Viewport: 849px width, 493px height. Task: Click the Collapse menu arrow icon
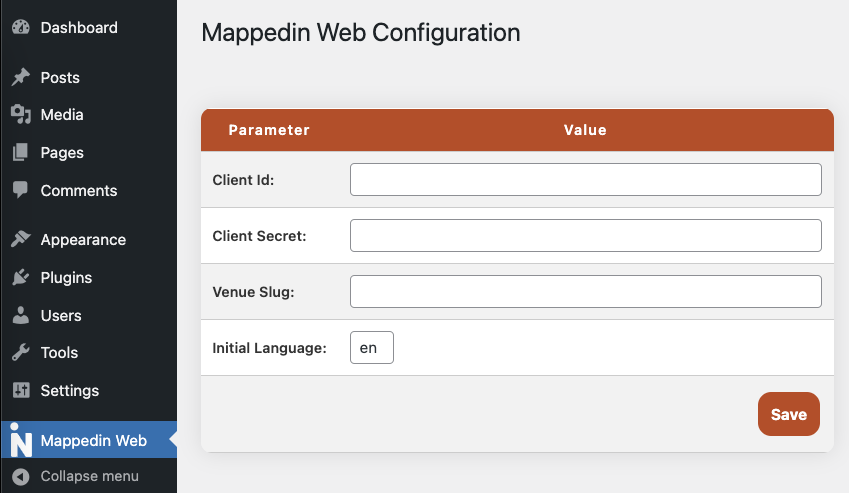(x=21, y=477)
